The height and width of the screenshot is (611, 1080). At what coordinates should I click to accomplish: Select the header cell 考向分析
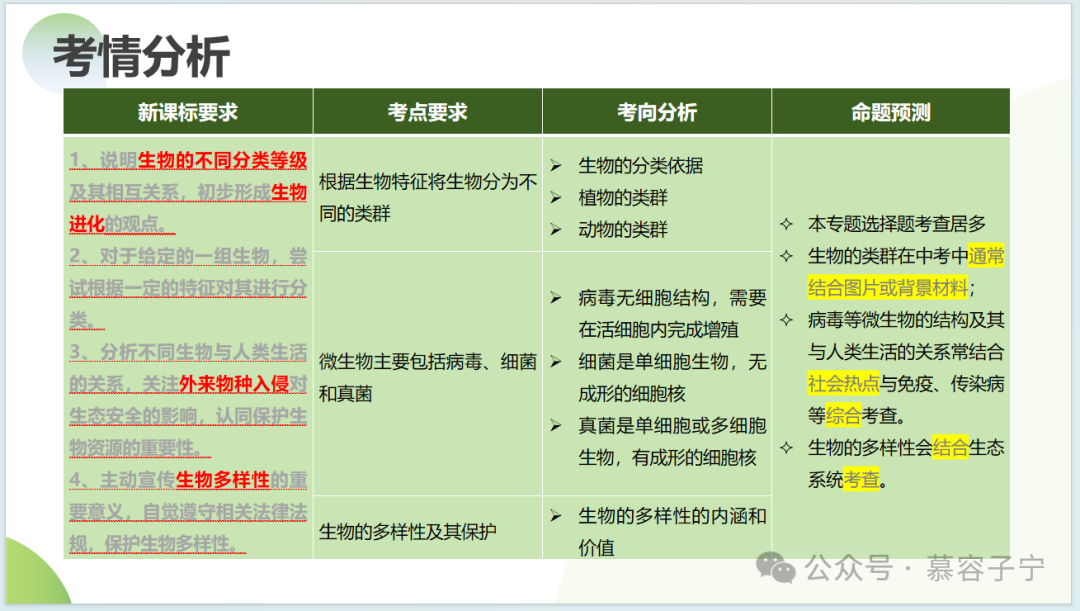(x=656, y=112)
